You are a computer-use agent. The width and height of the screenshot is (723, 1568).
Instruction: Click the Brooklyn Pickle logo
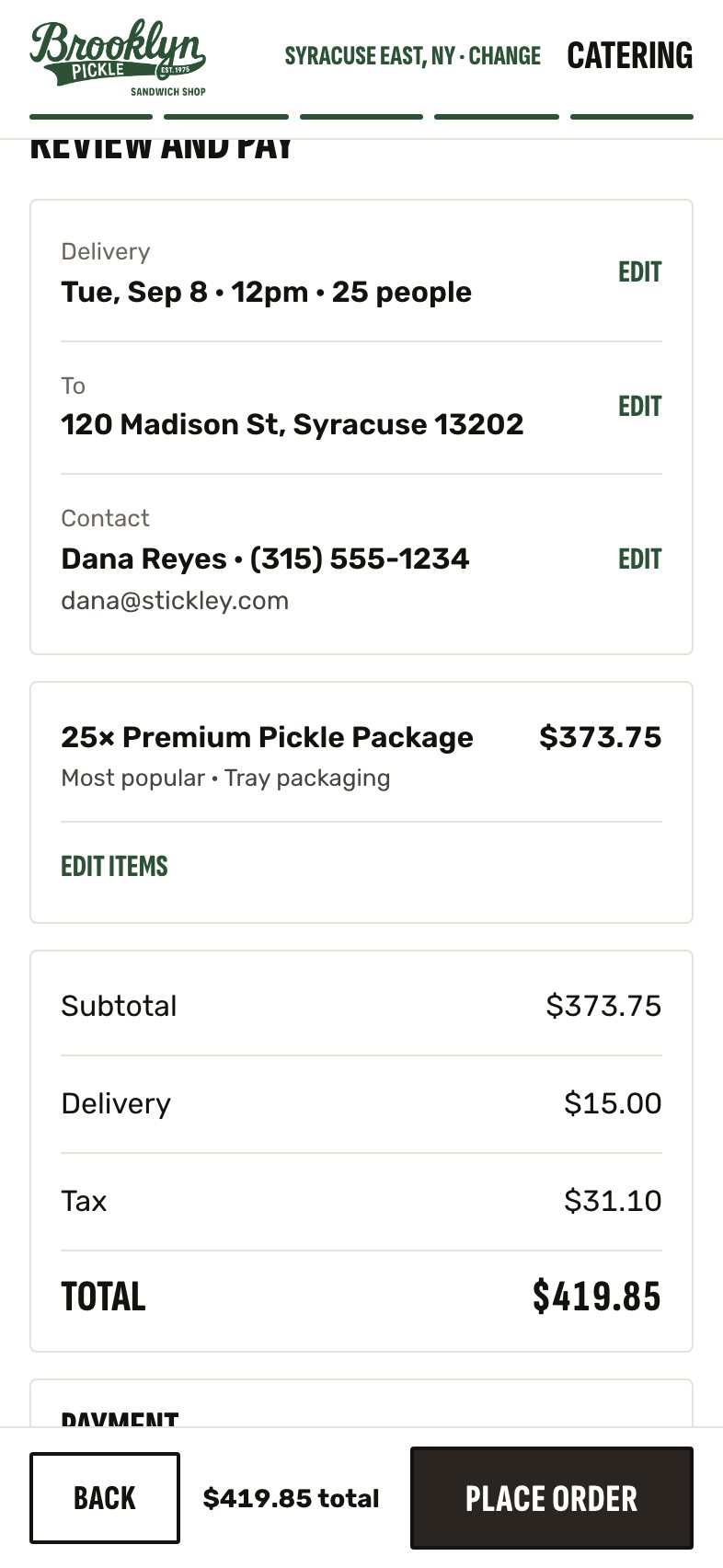tap(119, 57)
